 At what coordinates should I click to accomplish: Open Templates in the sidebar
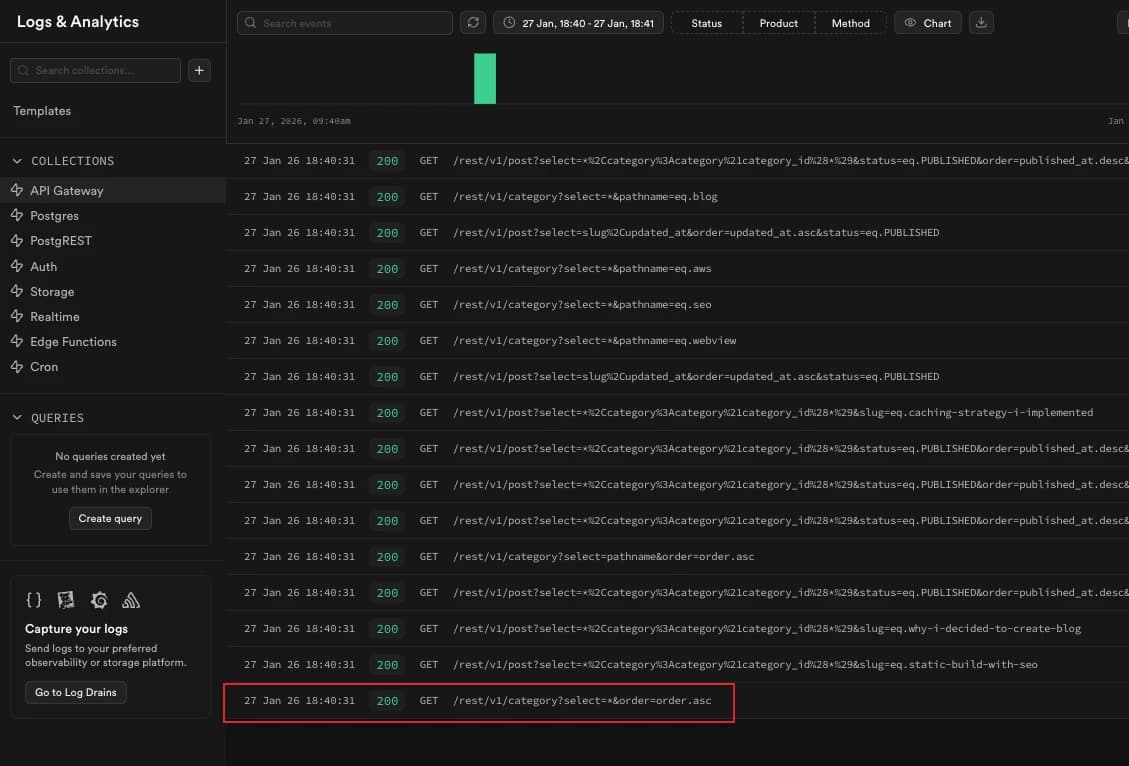pyautogui.click(x=42, y=111)
